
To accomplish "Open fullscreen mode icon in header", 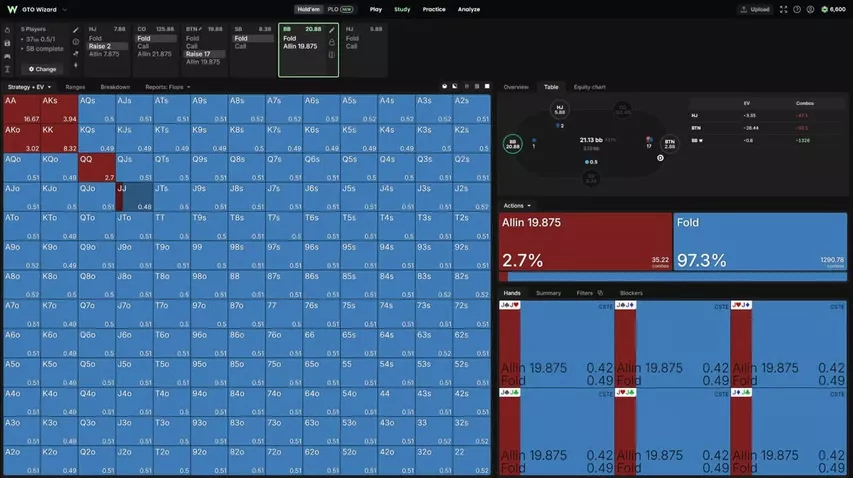I will (783, 9).
